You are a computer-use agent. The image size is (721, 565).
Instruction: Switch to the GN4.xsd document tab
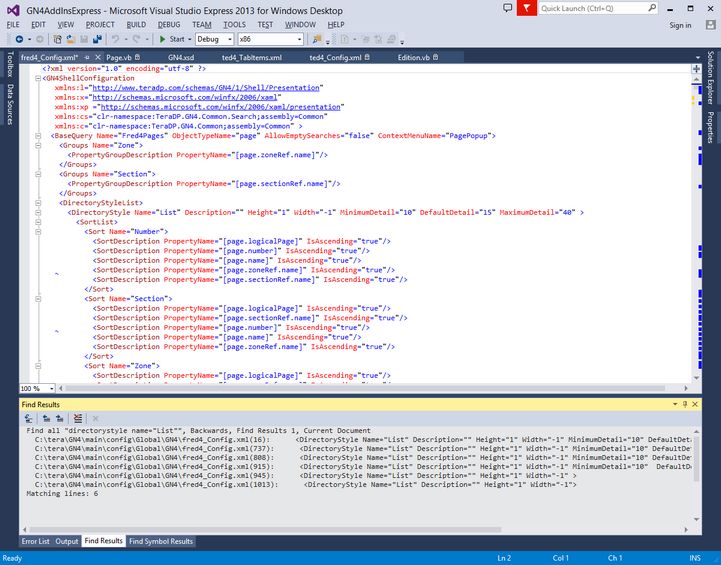click(181, 57)
